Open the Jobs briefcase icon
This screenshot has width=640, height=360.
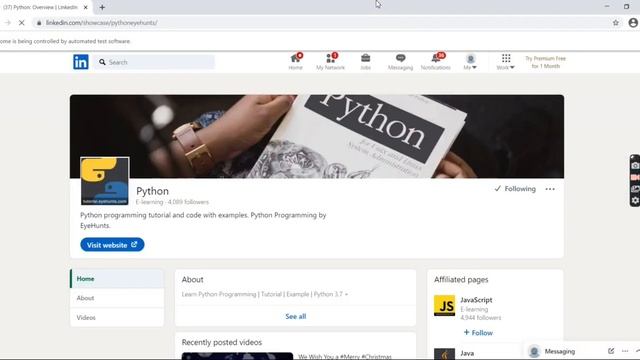(x=365, y=62)
